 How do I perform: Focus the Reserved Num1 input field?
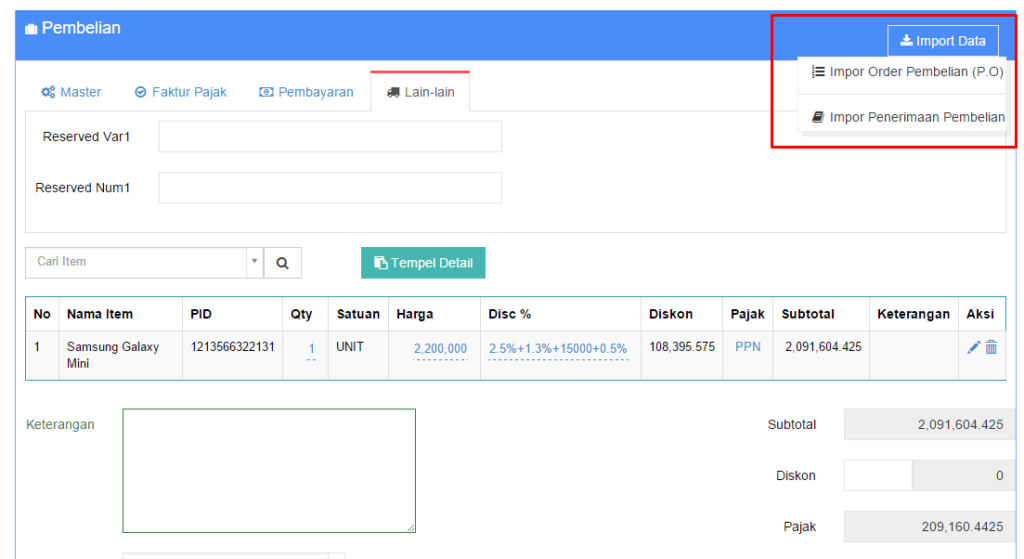pos(330,187)
